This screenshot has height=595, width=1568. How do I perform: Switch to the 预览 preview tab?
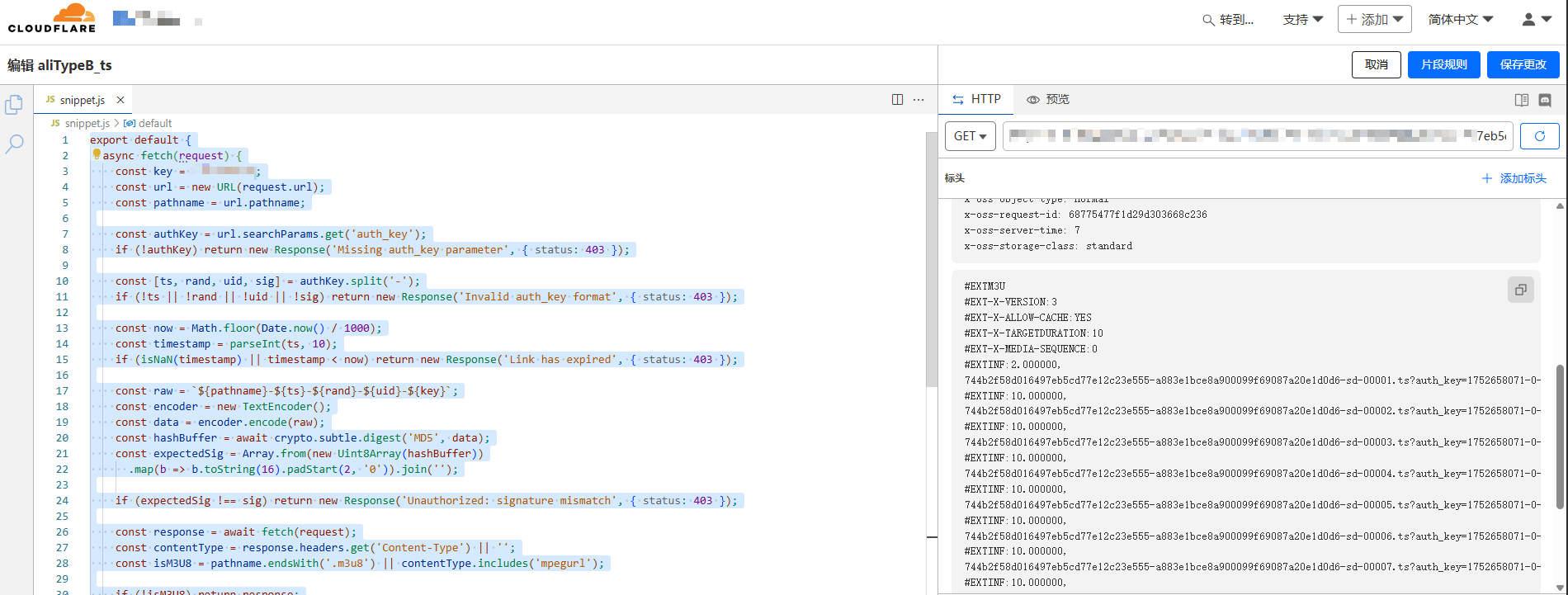pos(1048,99)
